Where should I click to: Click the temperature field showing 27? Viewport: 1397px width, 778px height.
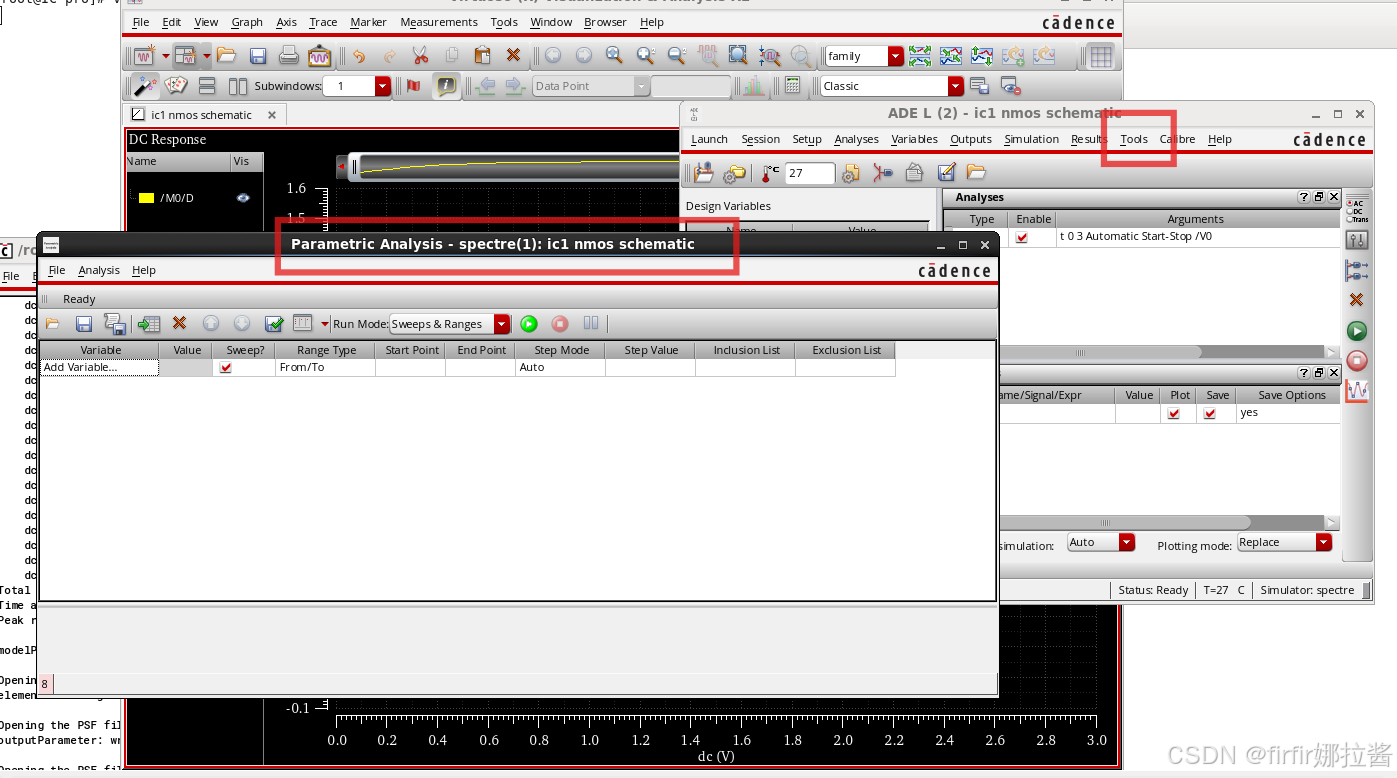(809, 173)
